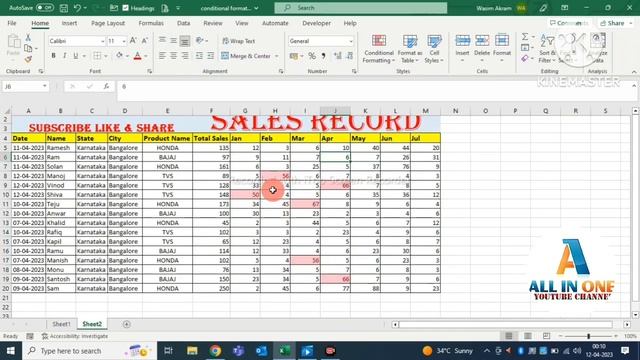This screenshot has width=640, height=360.
Task: Switch to the Page Layout tab
Action: tap(108, 23)
